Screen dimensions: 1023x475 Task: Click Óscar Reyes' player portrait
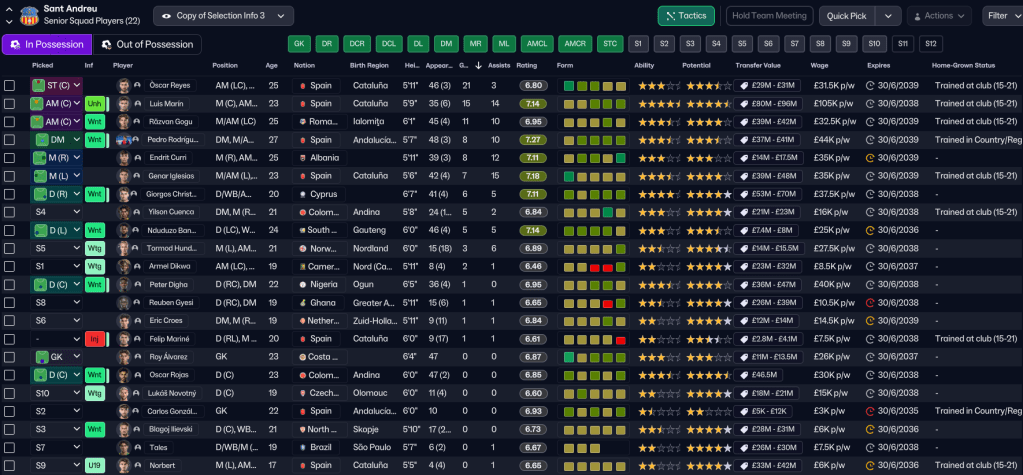pyautogui.click(x=124, y=86)
